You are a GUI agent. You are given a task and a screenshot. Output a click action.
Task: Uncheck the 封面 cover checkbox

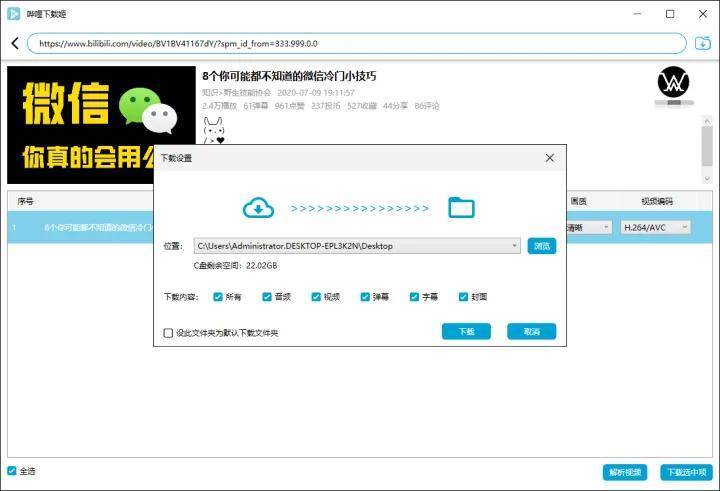(463, 297)
